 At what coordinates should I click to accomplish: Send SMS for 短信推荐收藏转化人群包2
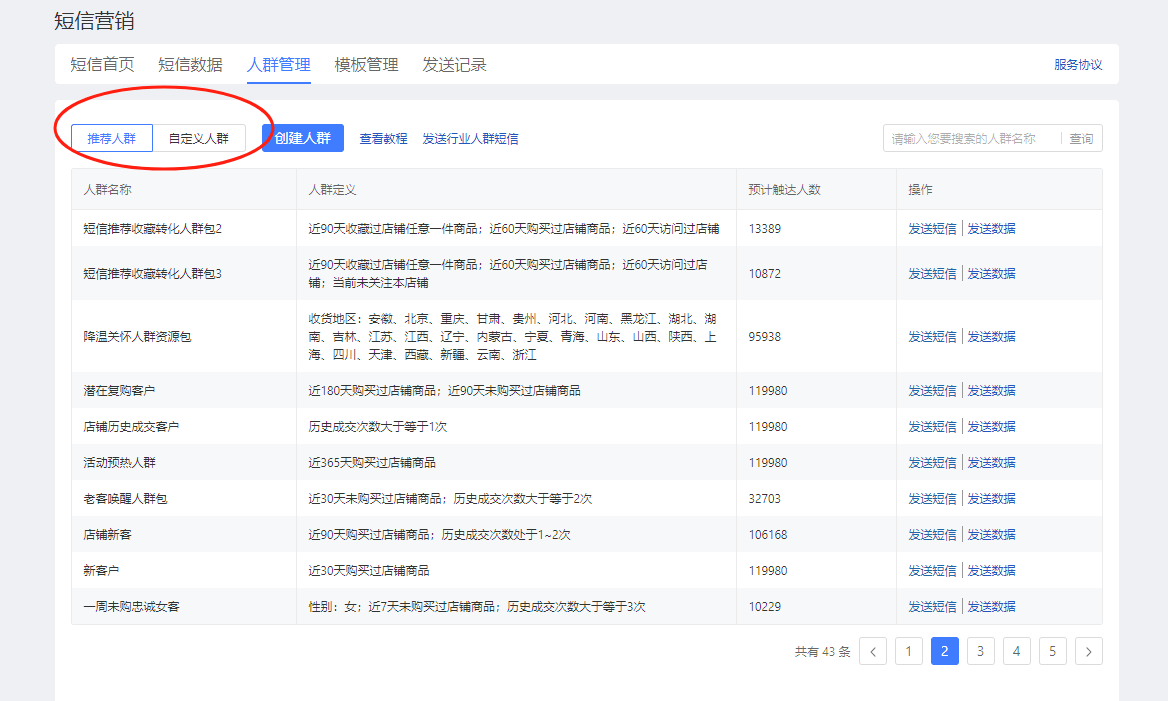932,229
